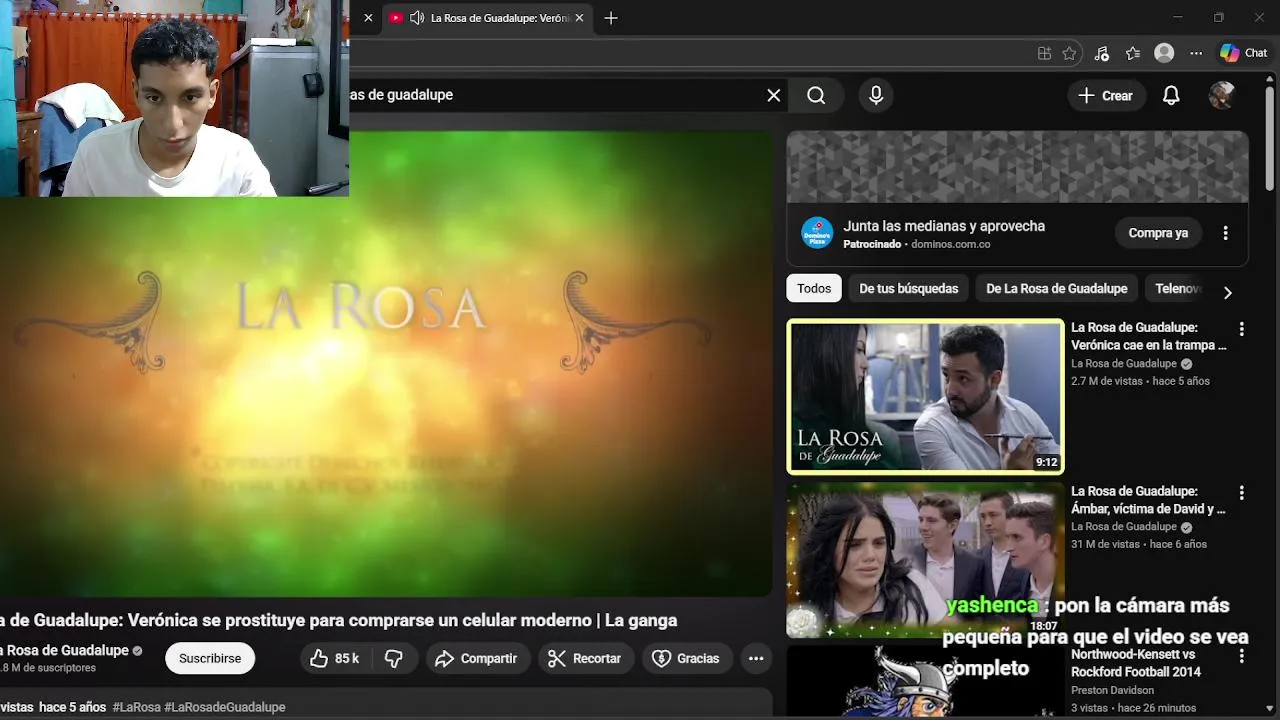Open the Domino's Pizza advertiser logo
The height and width of the screenshot is (720, 1280).
[x=817, y=233]
